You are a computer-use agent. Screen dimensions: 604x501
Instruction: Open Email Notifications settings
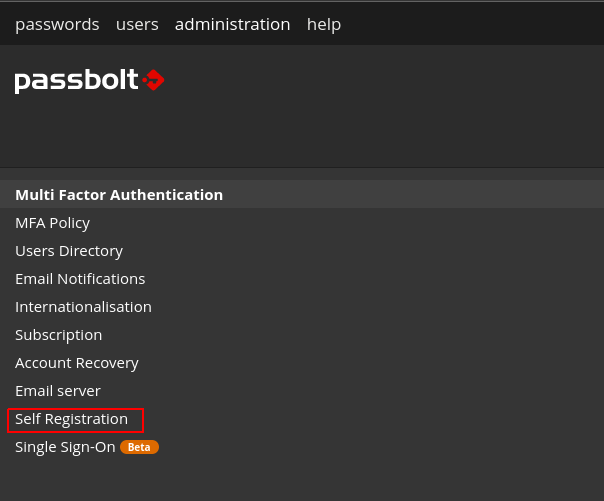click(x=80, y=279)
